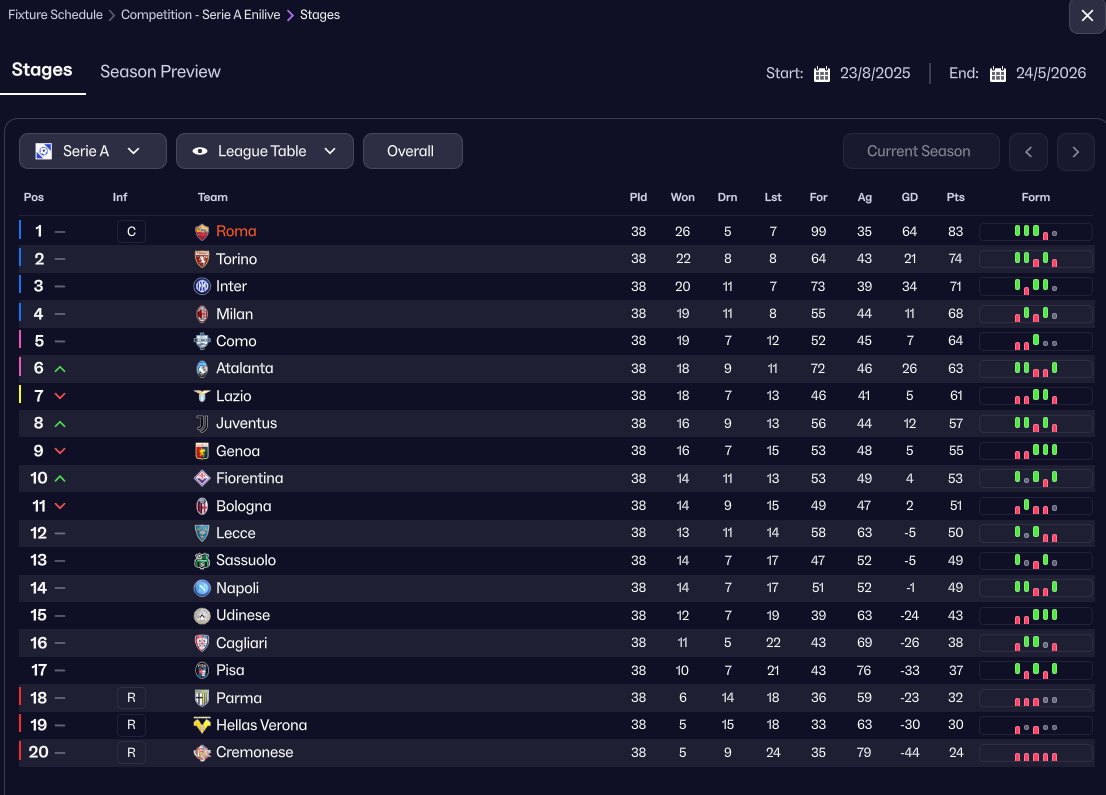Go to the next season arrow
The width and height of the screenshot is (1106, 795).
pyautogui.click(x=1075, y=152)
